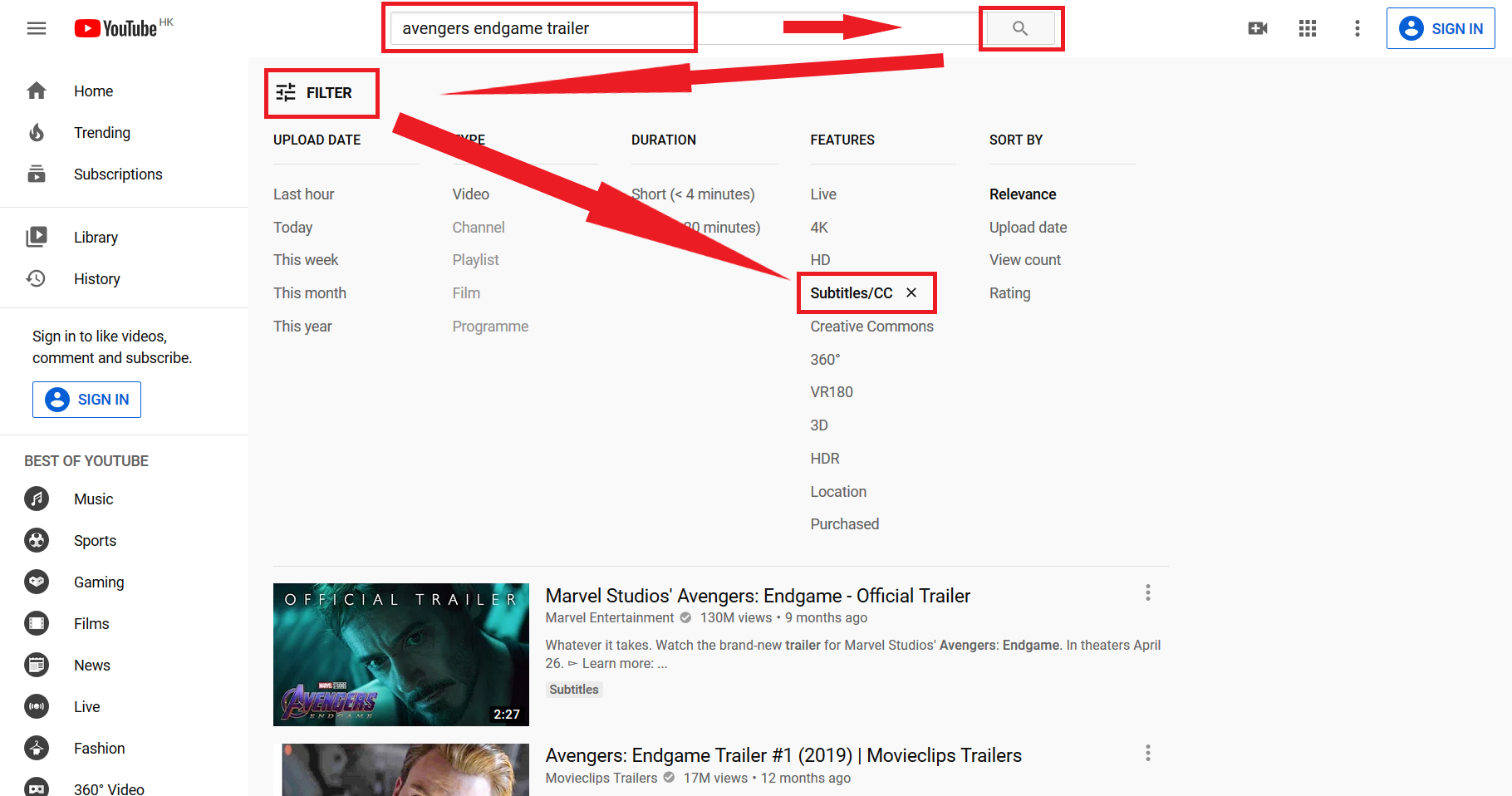
Task: Click the YouTube logo
Action: click(115, 28)
